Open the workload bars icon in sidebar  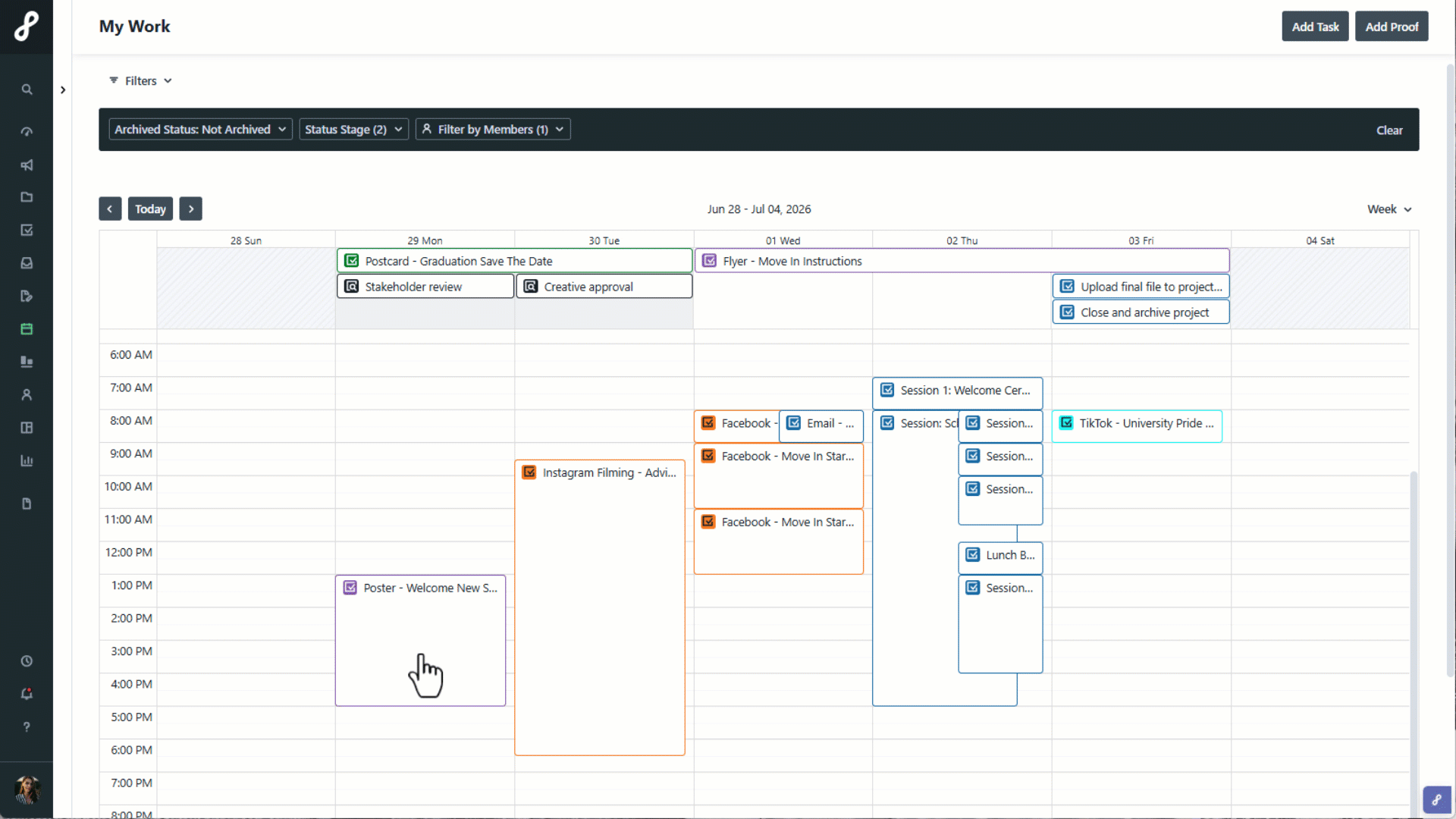(27, 362)
